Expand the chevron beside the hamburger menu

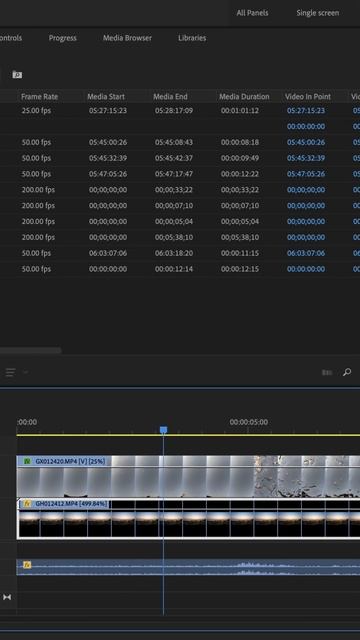pos(25,372)
